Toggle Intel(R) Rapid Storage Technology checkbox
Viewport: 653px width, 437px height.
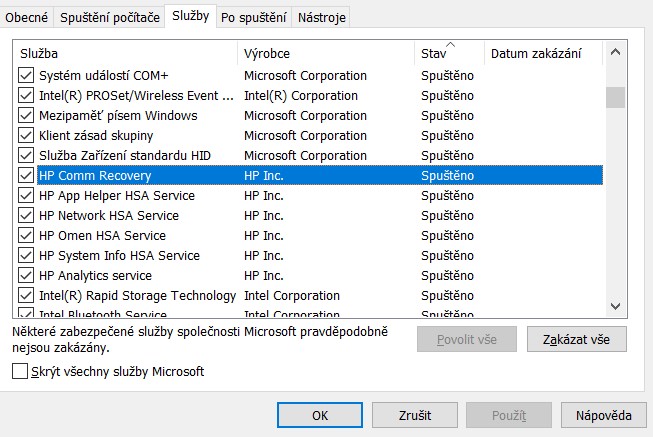26,296
